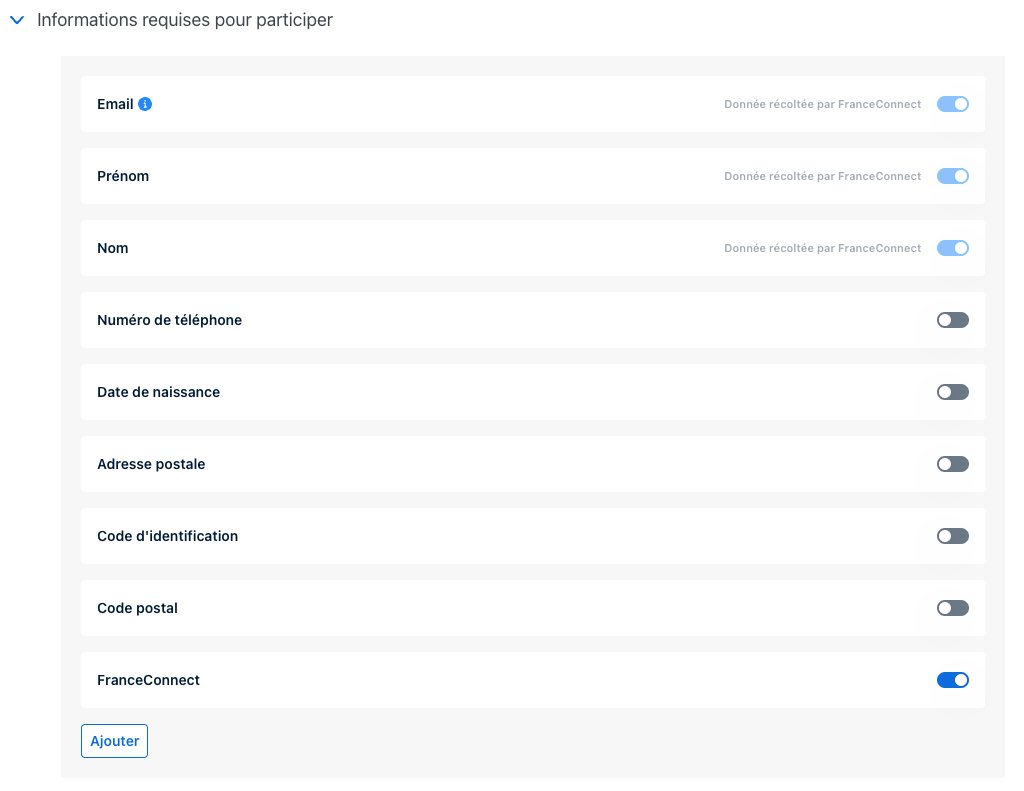Enable the Numéro de téléphone toggle
This screenshot has height=791, width=1024.
[x=952, y=320]
